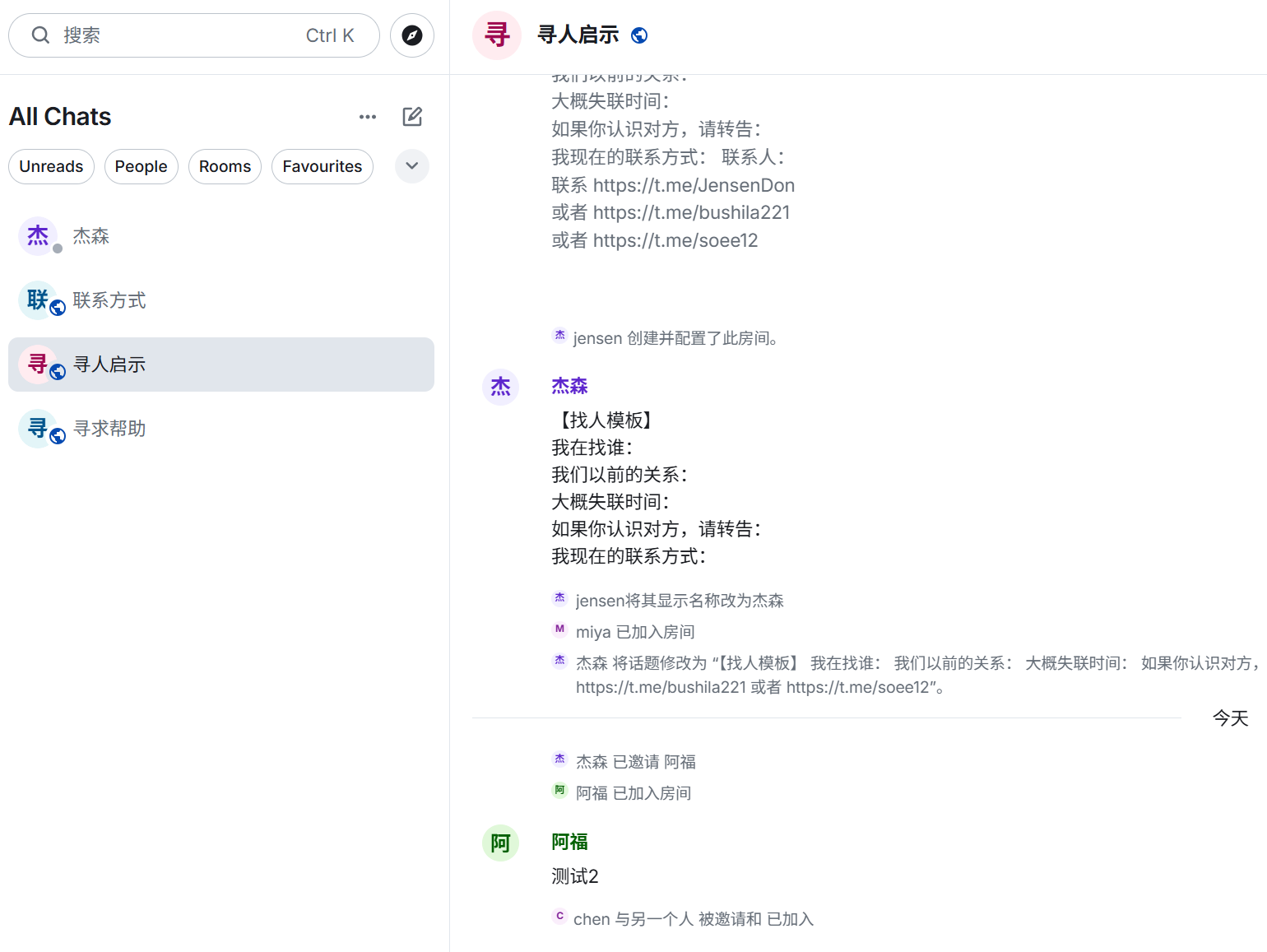
Task: Open 杰森 avatar beside 找人模板 message
Action: tap(500, 387)
